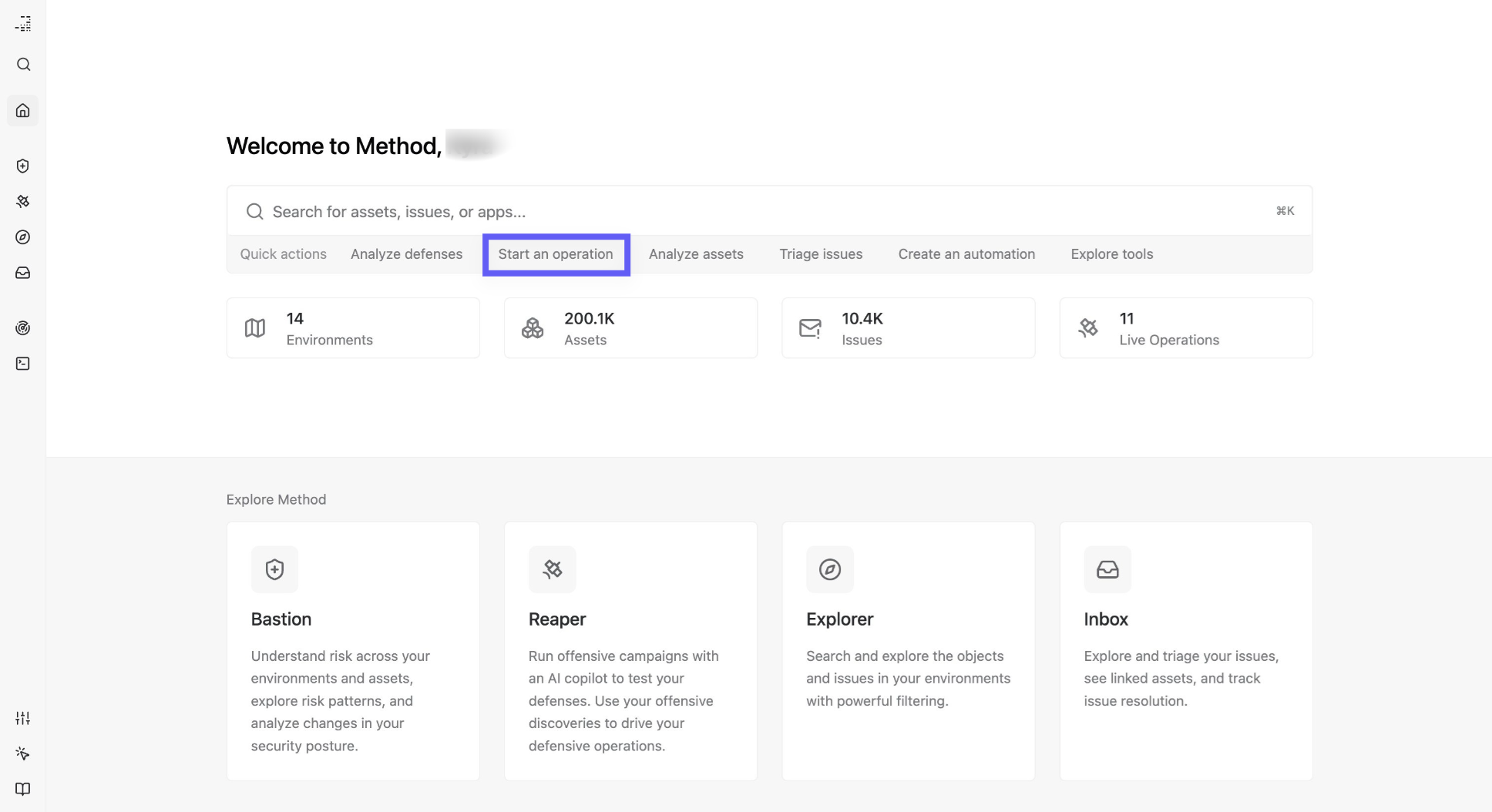Screen dimensions: 1492x812
Task: Select the Analyze defenses quick action
Action: (x=406, y=254)
